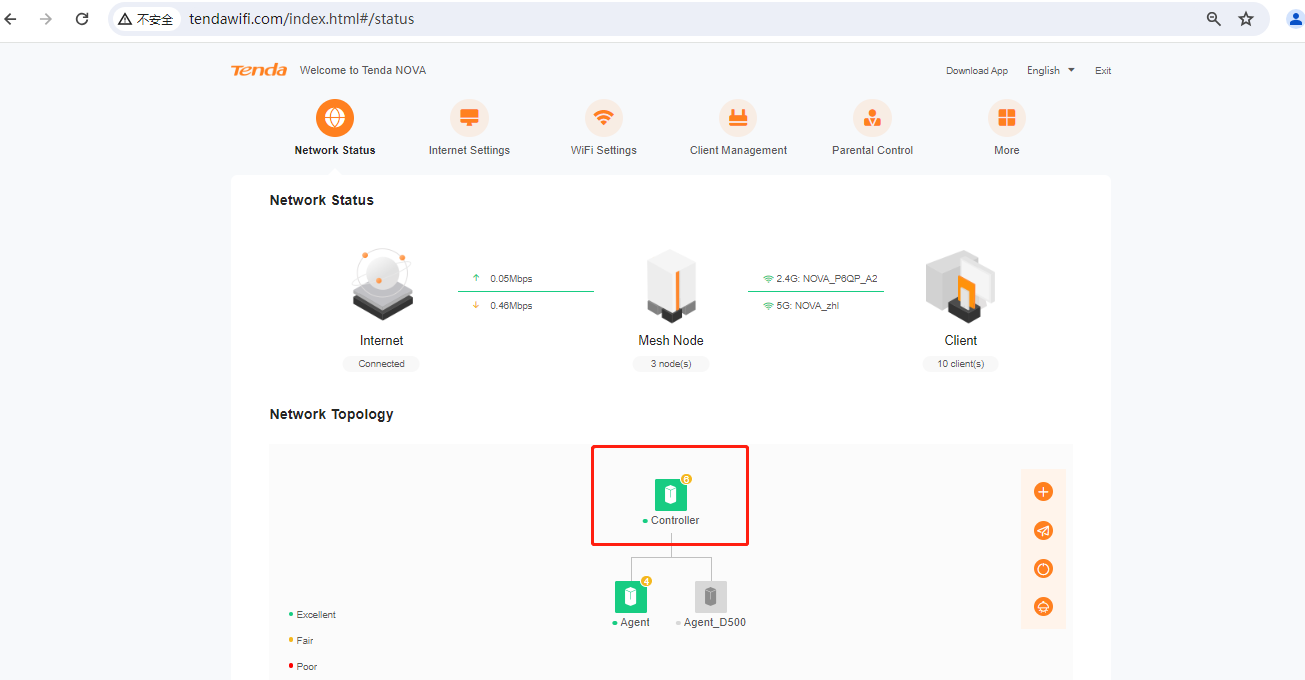Open the Parental Control tab
This screenshot has width=1305, height=680.
(872, 128)
